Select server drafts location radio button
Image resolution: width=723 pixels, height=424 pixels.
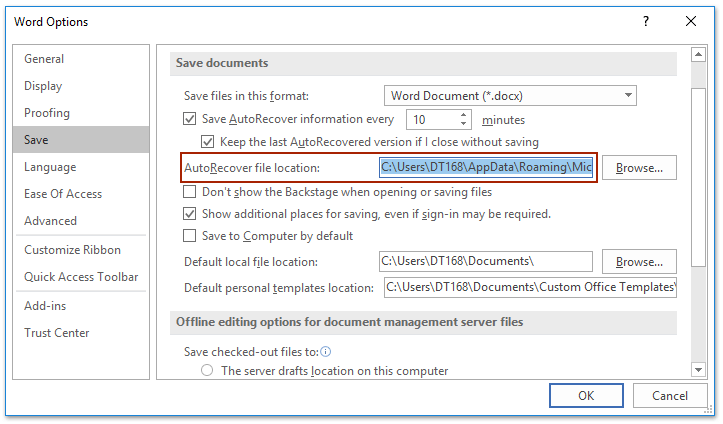[208, 371]
